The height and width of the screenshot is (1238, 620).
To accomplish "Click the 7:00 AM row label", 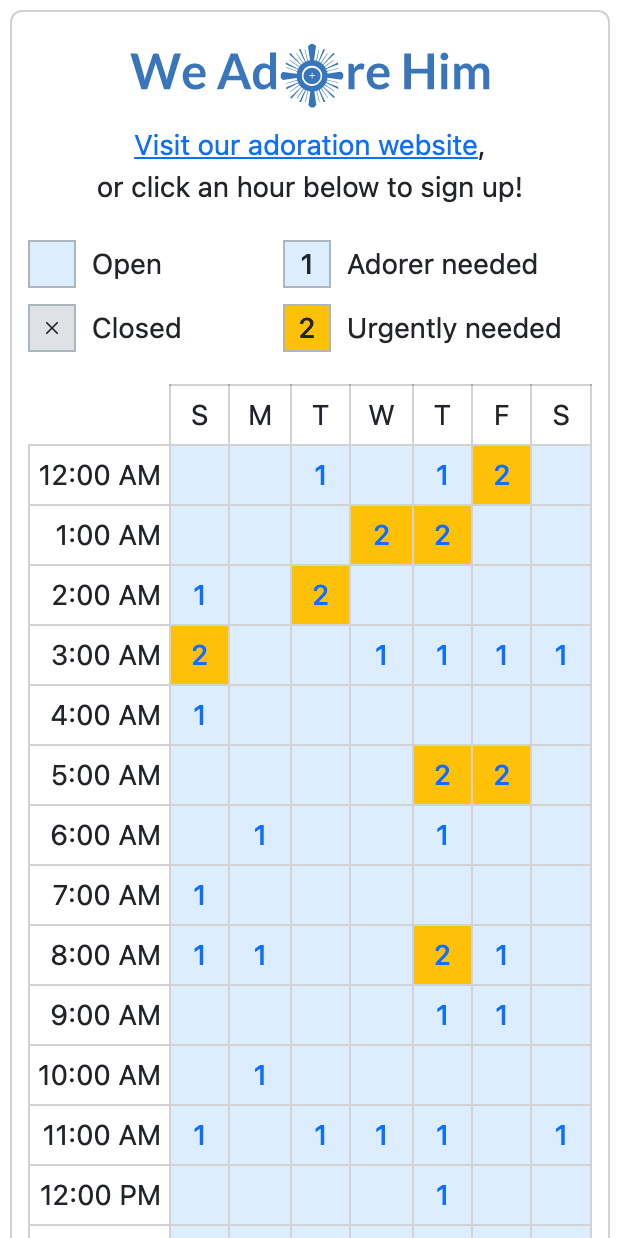I will (99, 895).
